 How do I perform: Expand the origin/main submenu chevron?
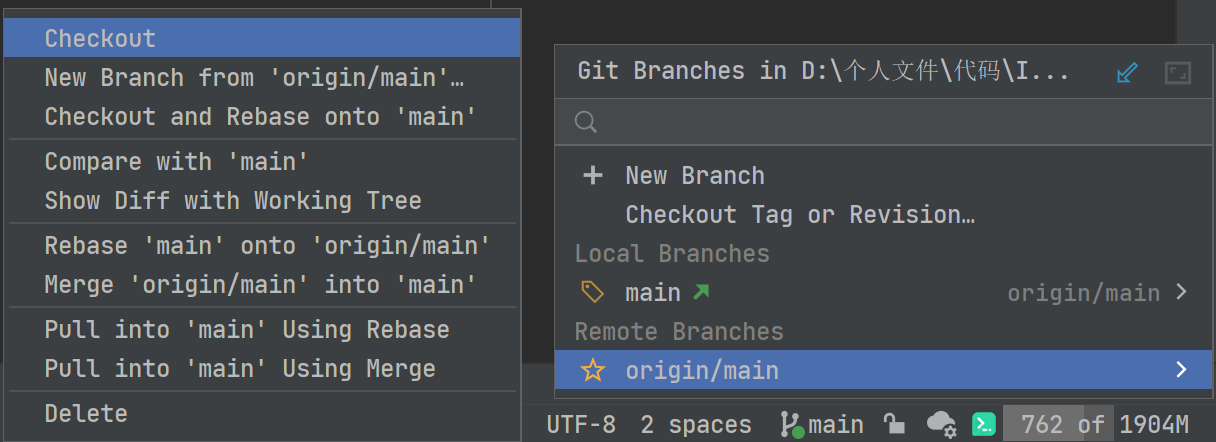1182,370
